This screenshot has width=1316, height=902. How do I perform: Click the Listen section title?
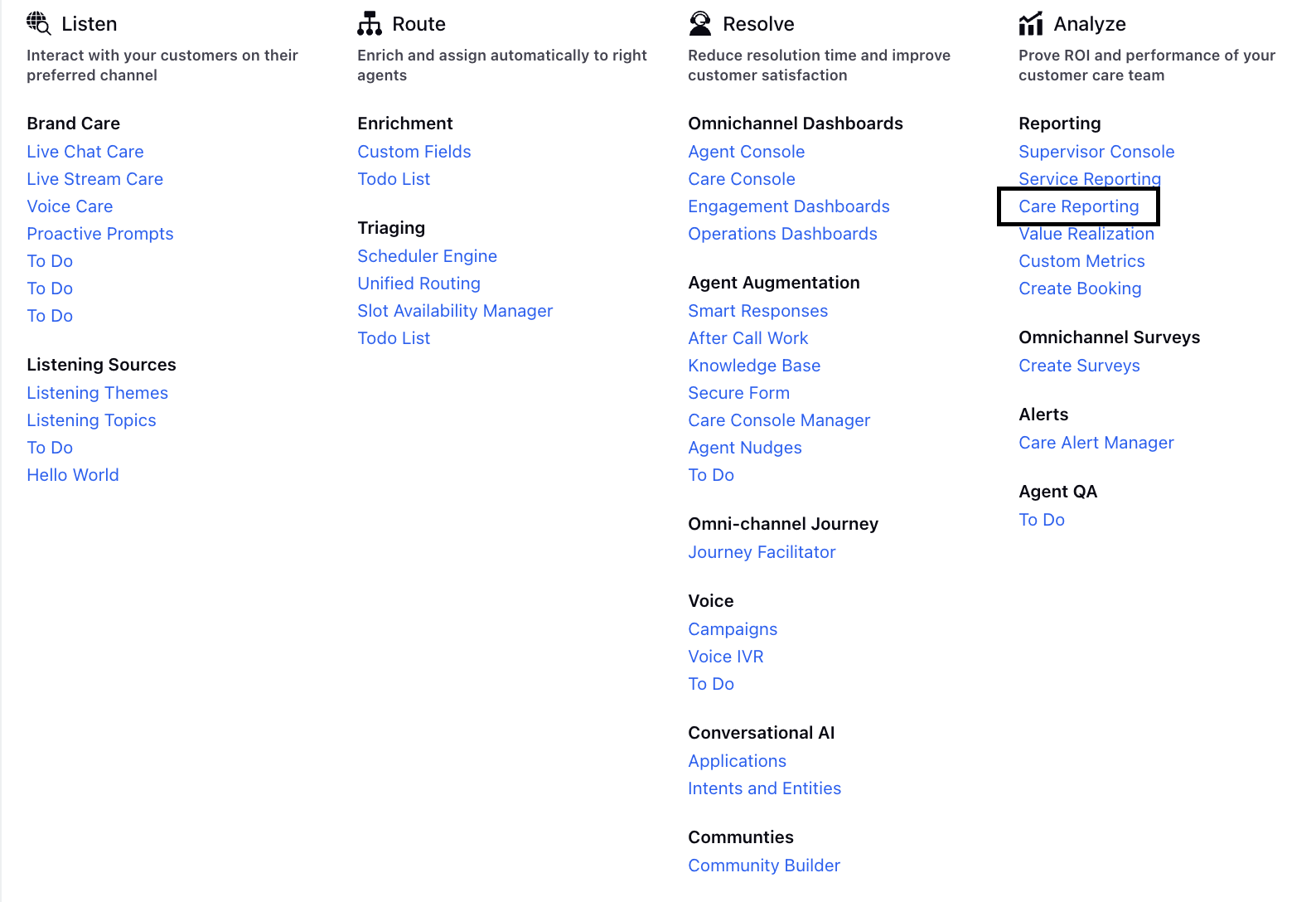tap(90, 24)
